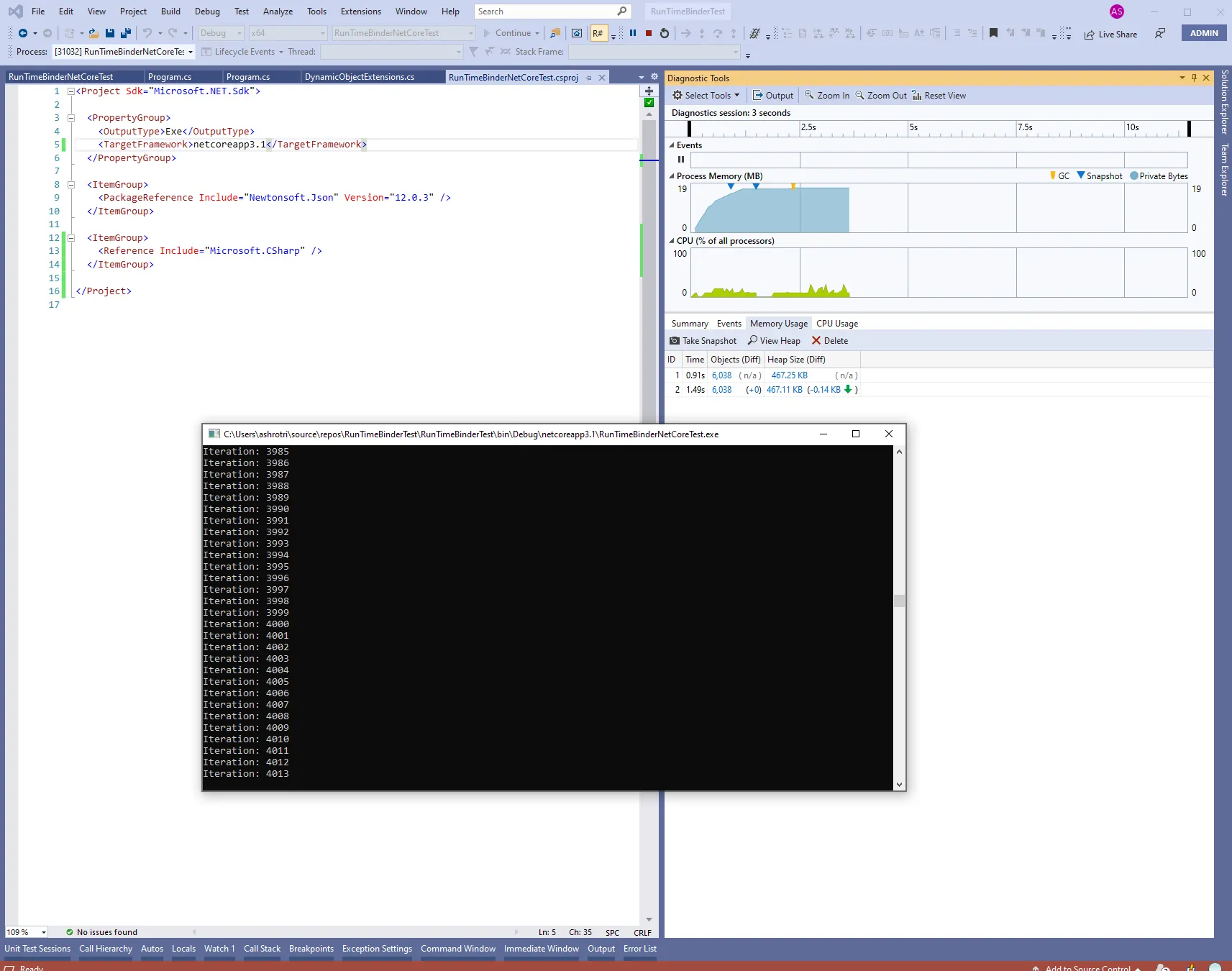The image size is (1232, 971).
Task: Toggle the R# ReSharper button
Action: (598, 33)
